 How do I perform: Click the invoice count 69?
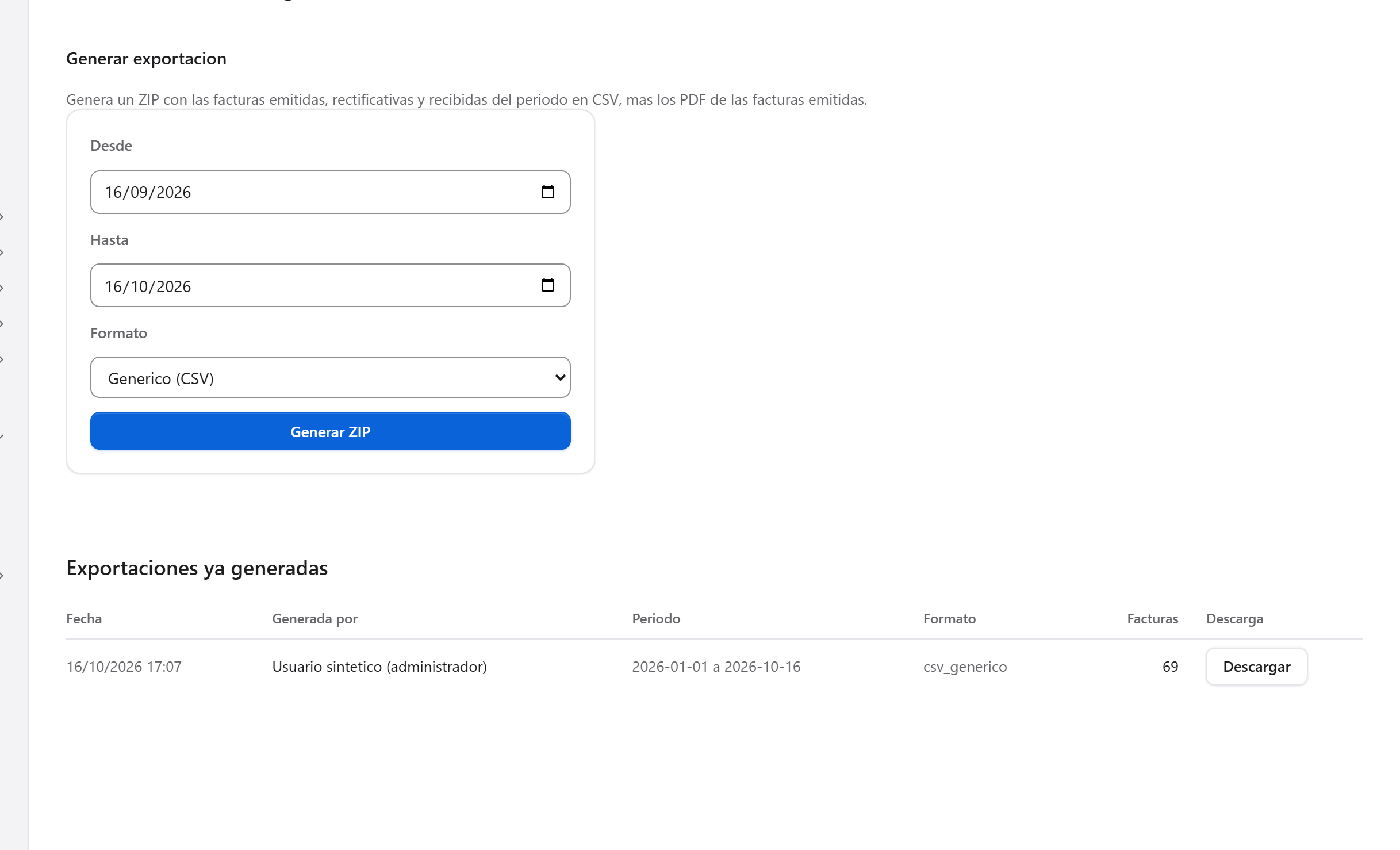tap(1170, 667)
